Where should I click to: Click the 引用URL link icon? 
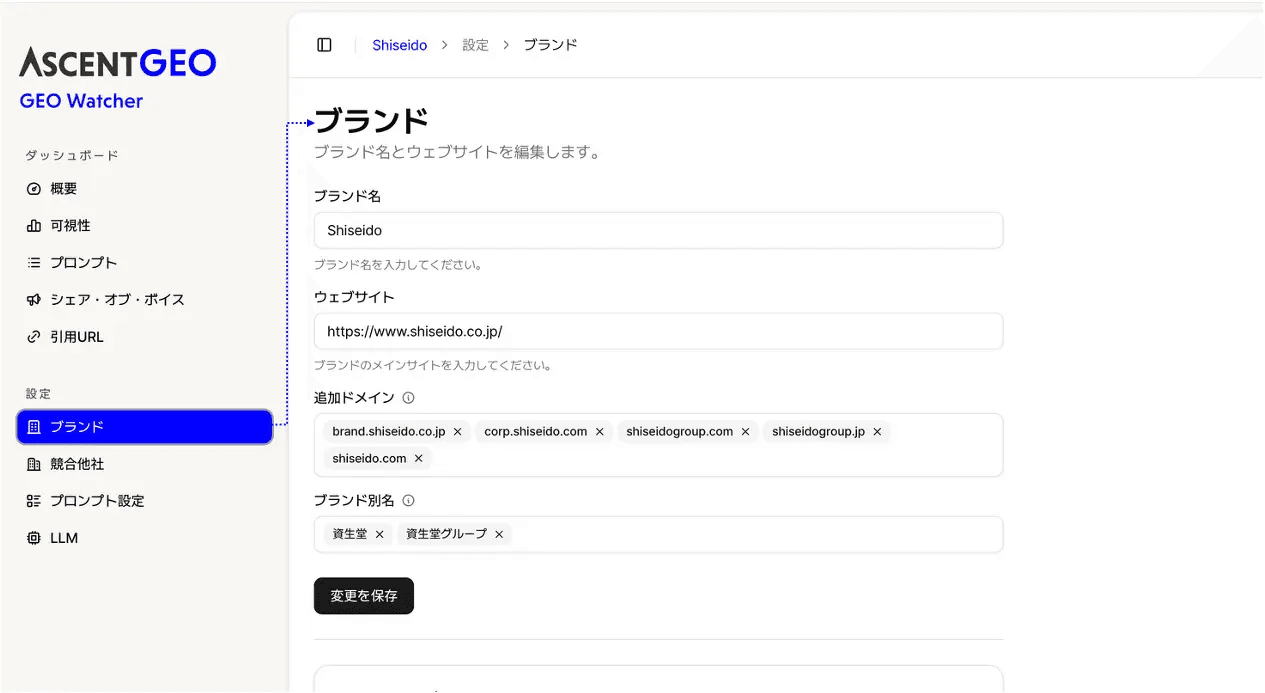[34, 337]
